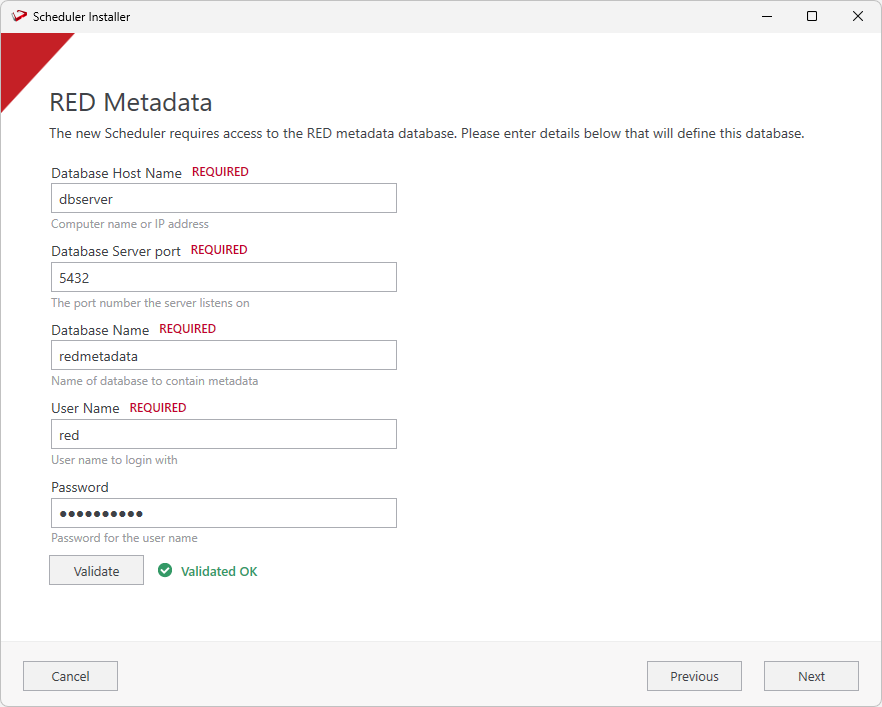Click REQUIRED beside Database Server port
This screenshot has width=882, height=707.
click(x=219, y=250)
